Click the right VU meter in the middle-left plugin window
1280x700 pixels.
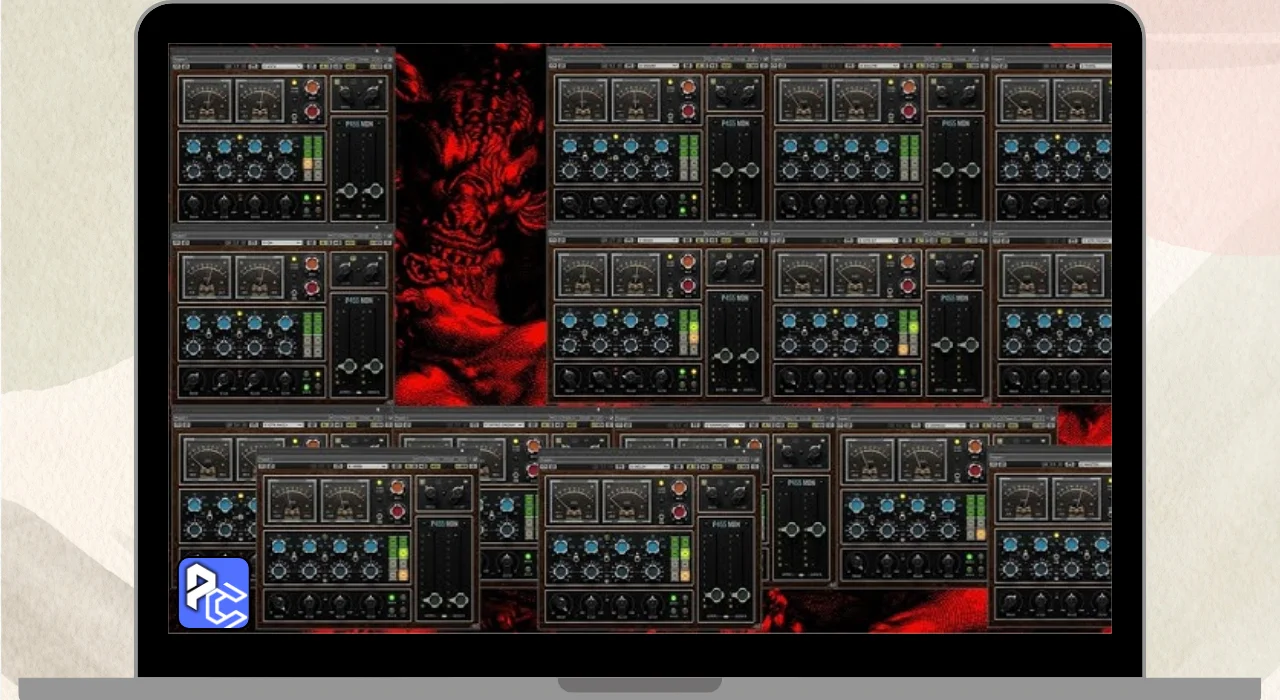click(260, 277)
